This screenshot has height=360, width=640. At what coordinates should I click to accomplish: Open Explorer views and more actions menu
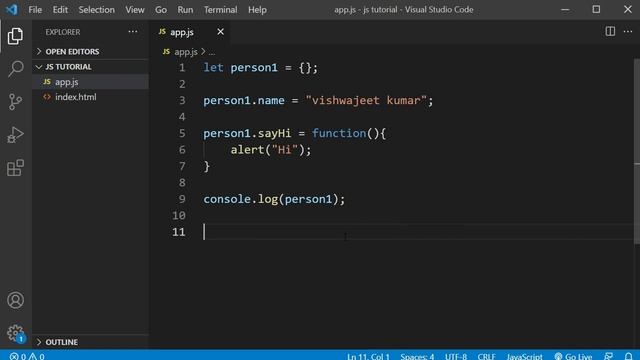pyautogui.click(x=133, y=32)
